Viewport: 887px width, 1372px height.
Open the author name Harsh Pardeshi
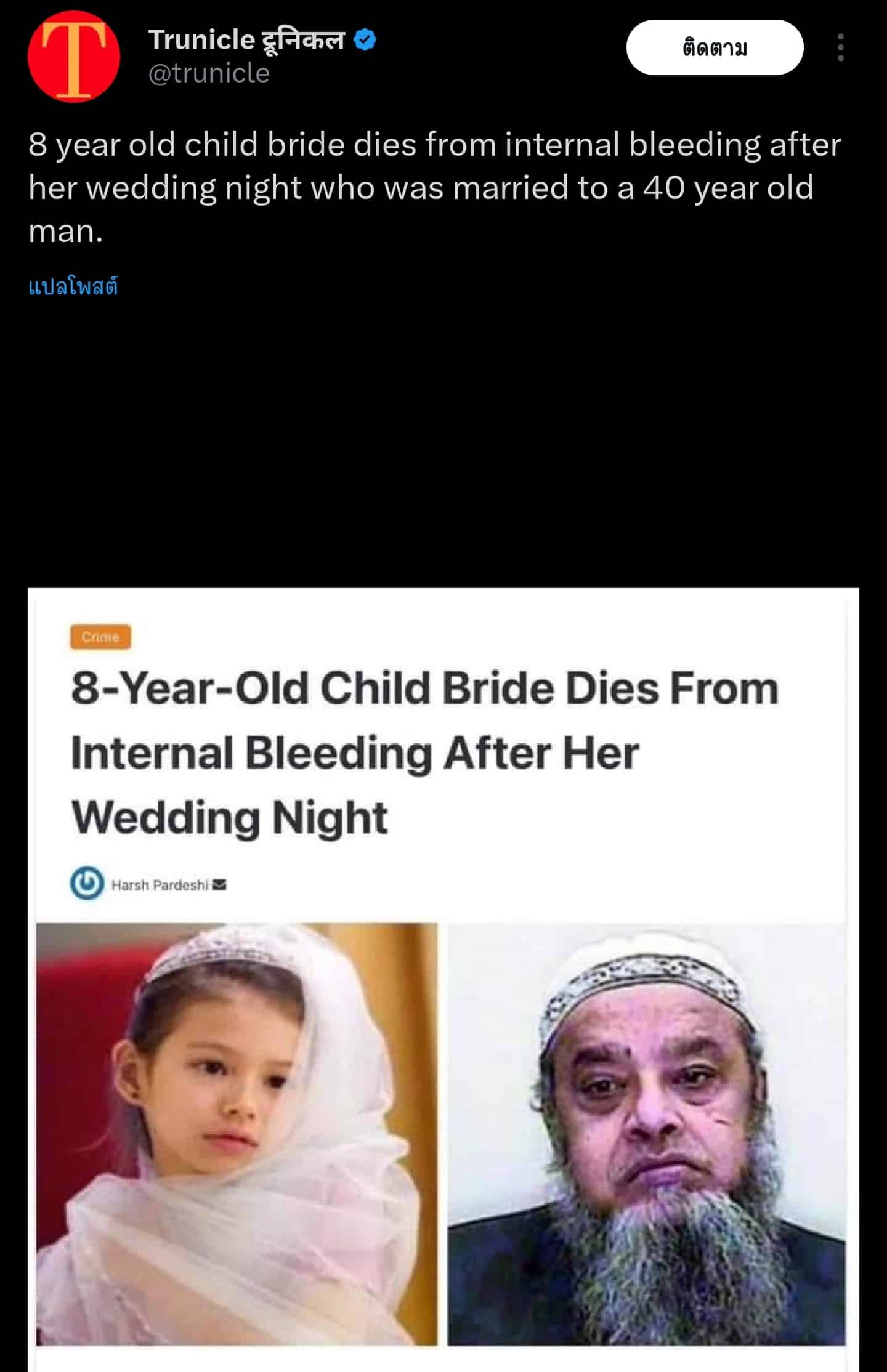(x=160, y=885)
